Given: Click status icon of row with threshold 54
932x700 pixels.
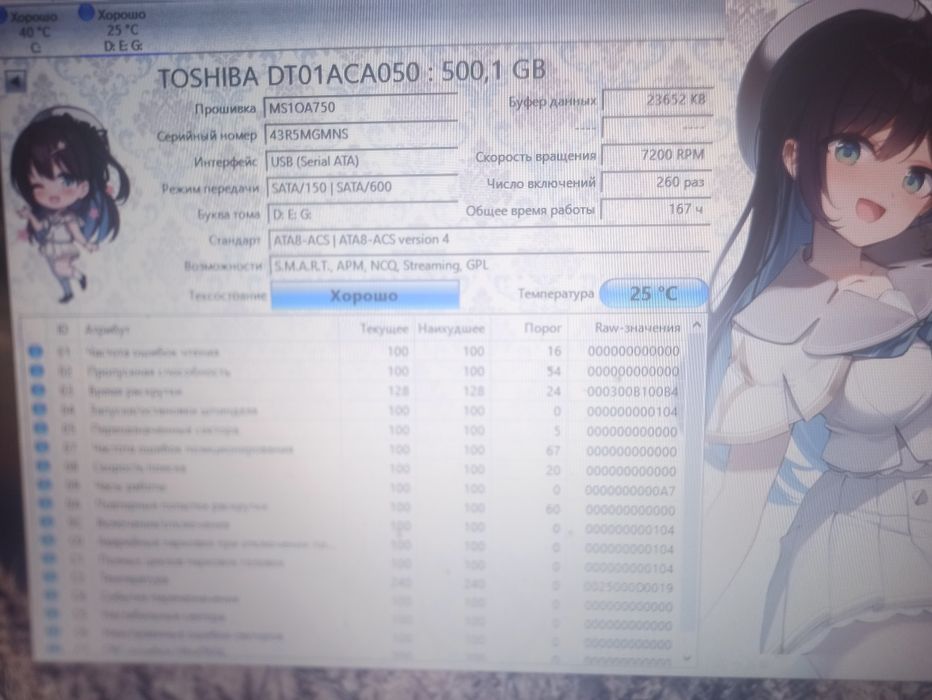Looking at the screenshot, I should [x=37, y=371].
